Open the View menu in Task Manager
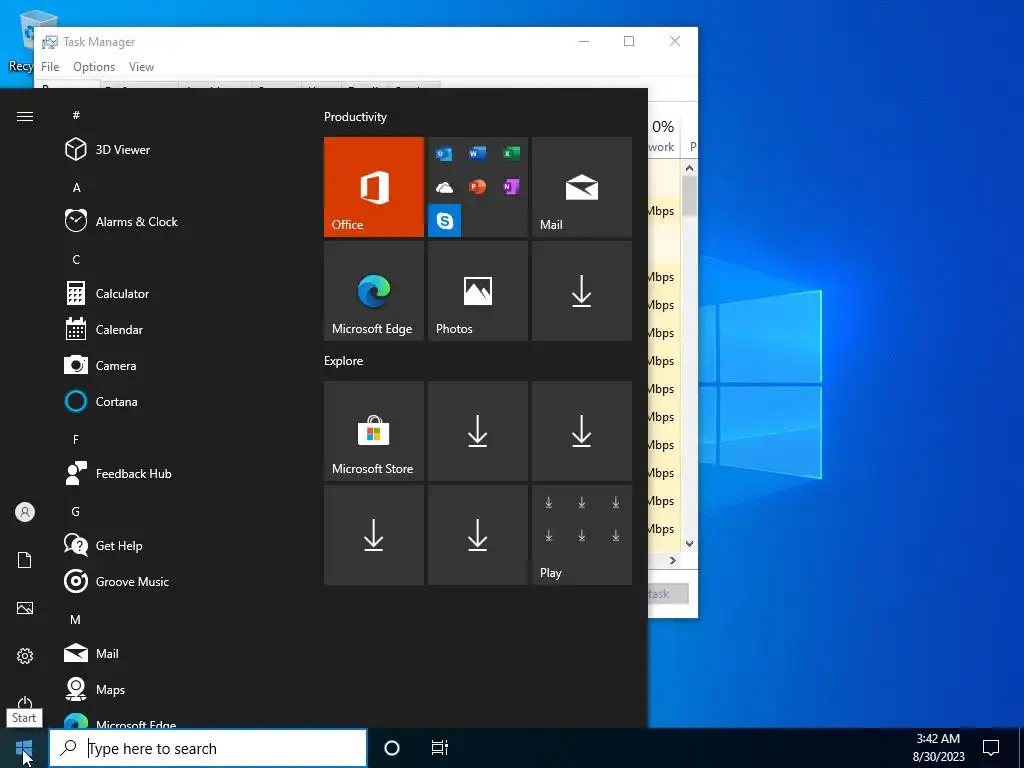1024x768 pixels. pos(141,67)
